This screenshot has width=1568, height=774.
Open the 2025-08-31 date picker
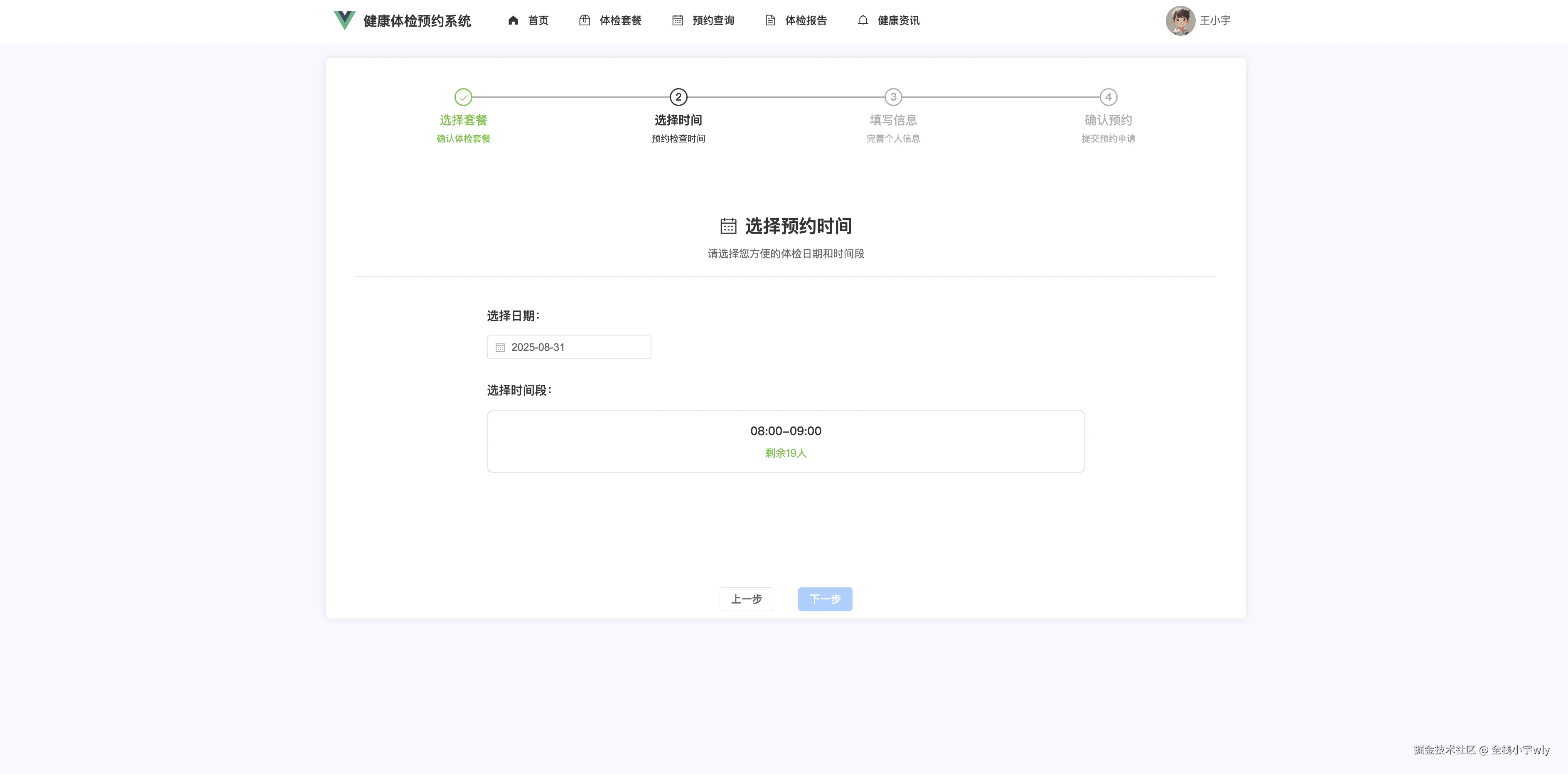568,347
